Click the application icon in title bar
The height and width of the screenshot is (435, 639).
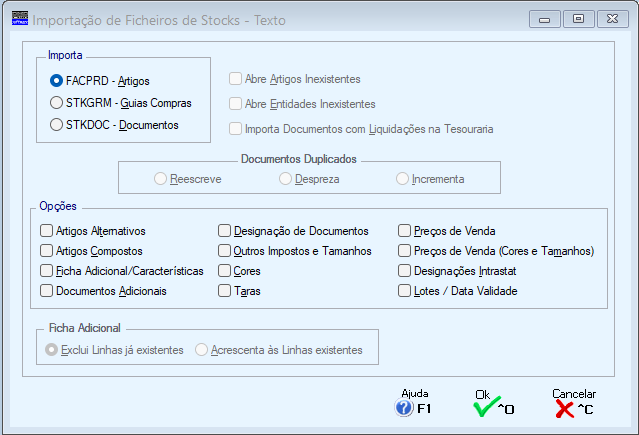[20, 18]
